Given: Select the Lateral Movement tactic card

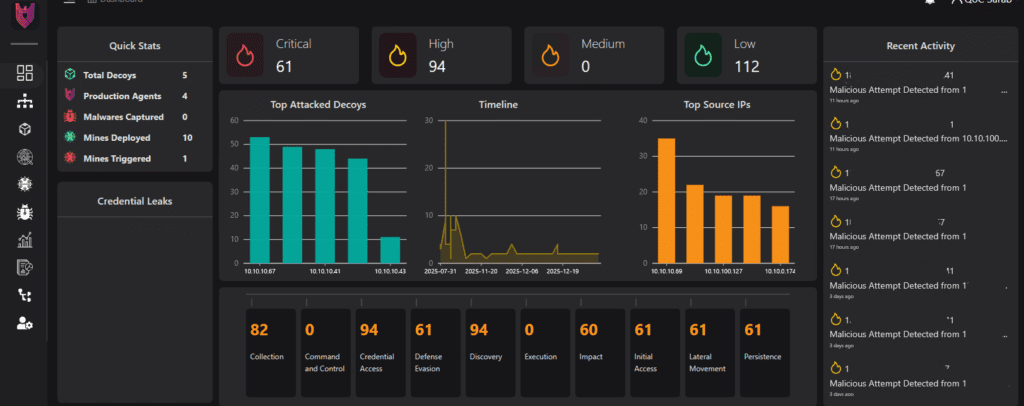Looking at the screenshot, I should 709,352.
